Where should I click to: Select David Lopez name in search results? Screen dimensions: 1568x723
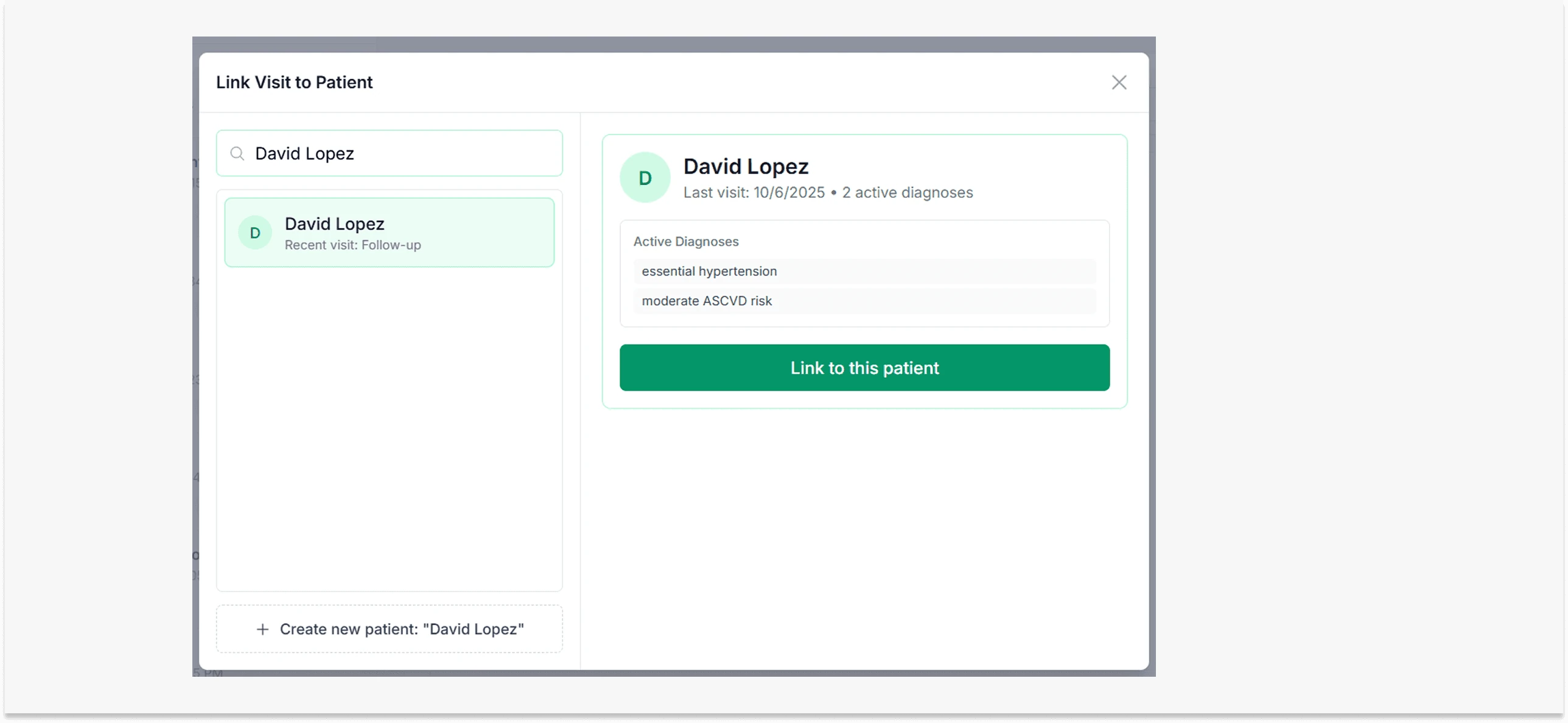pos(334,224)
